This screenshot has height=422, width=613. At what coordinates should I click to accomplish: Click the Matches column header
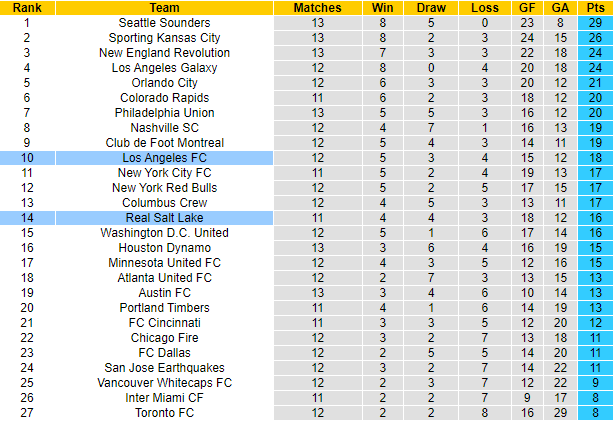pos(318,7)
